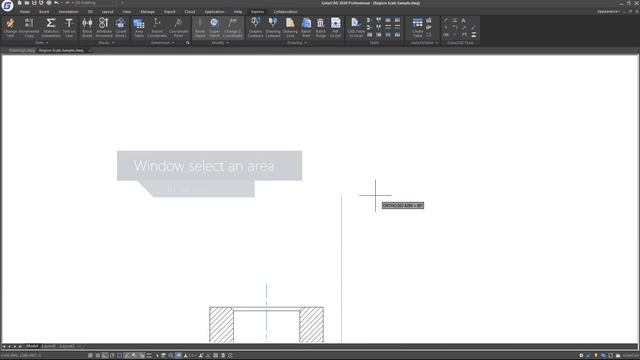Click the Save icon in quick access toolbar

pos(34,3)
